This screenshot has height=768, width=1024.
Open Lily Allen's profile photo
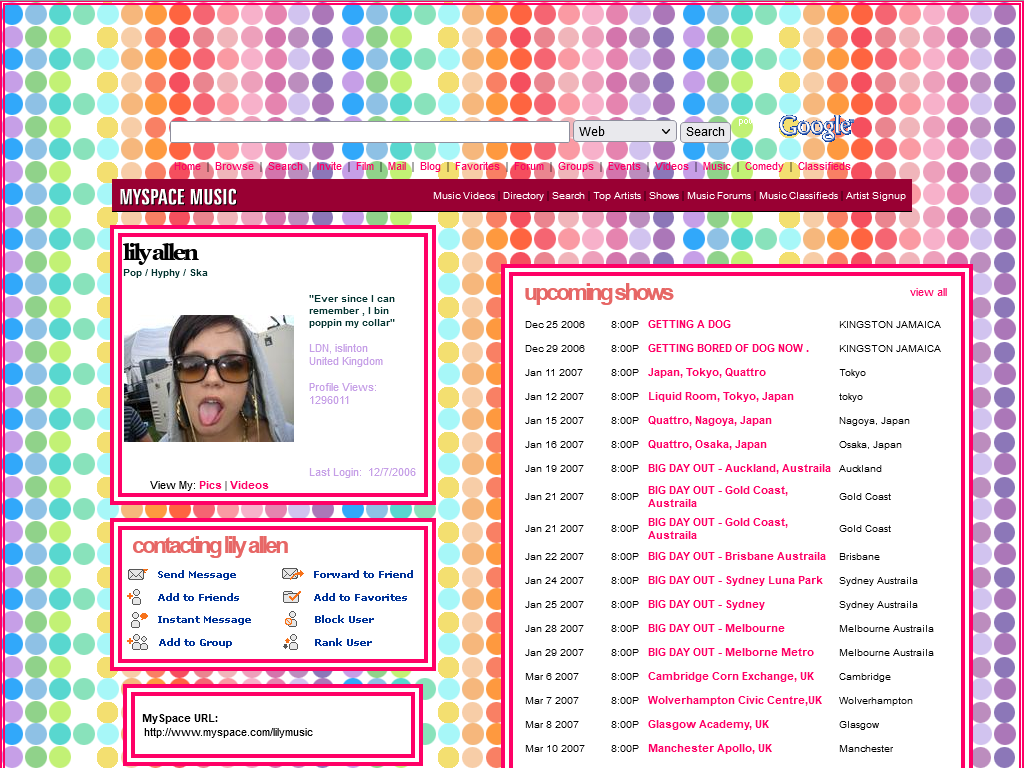tap(209, 378)
